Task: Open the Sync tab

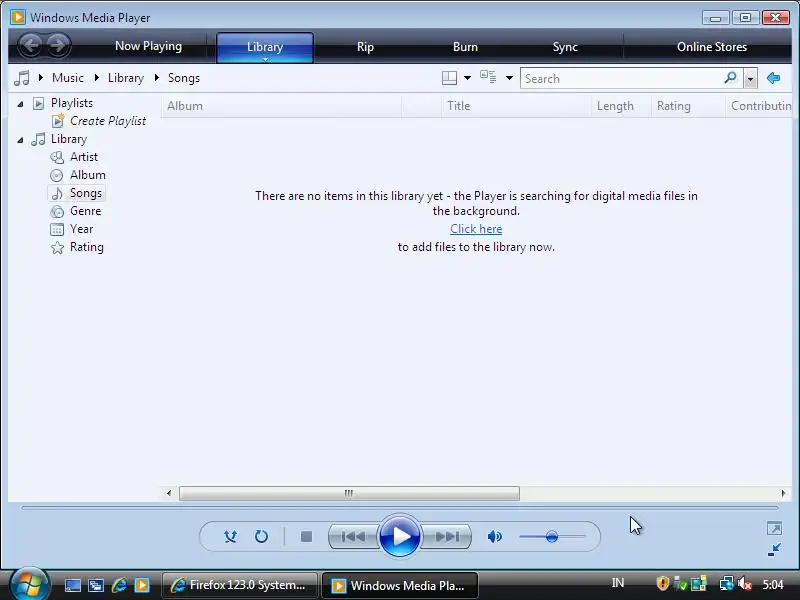Action: 565,47
